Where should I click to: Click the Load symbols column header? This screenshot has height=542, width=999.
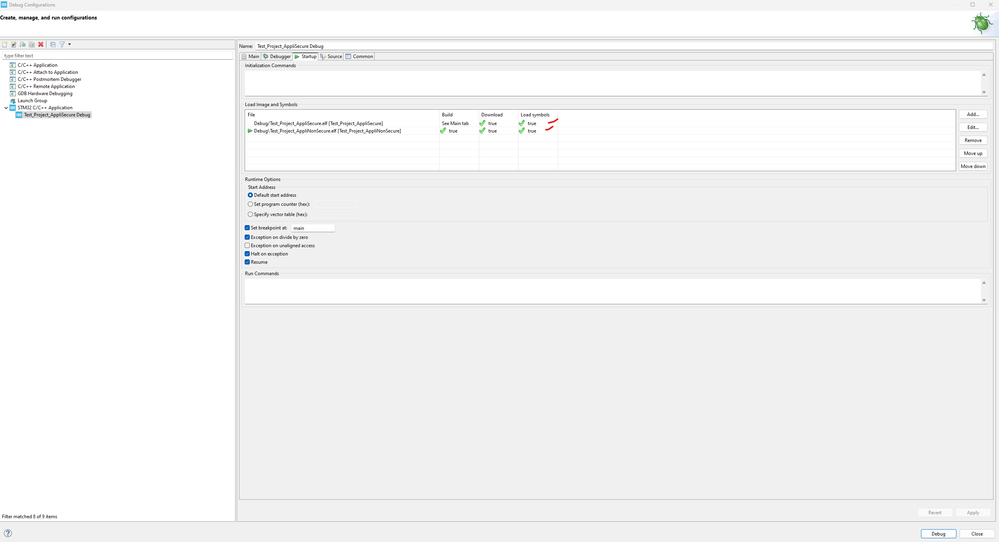coord(538,115)
